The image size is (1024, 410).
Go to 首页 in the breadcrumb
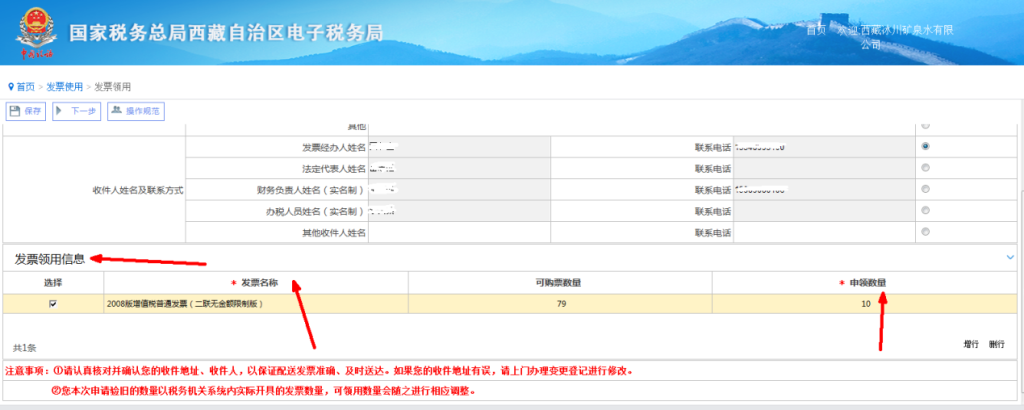click(25, 87)
